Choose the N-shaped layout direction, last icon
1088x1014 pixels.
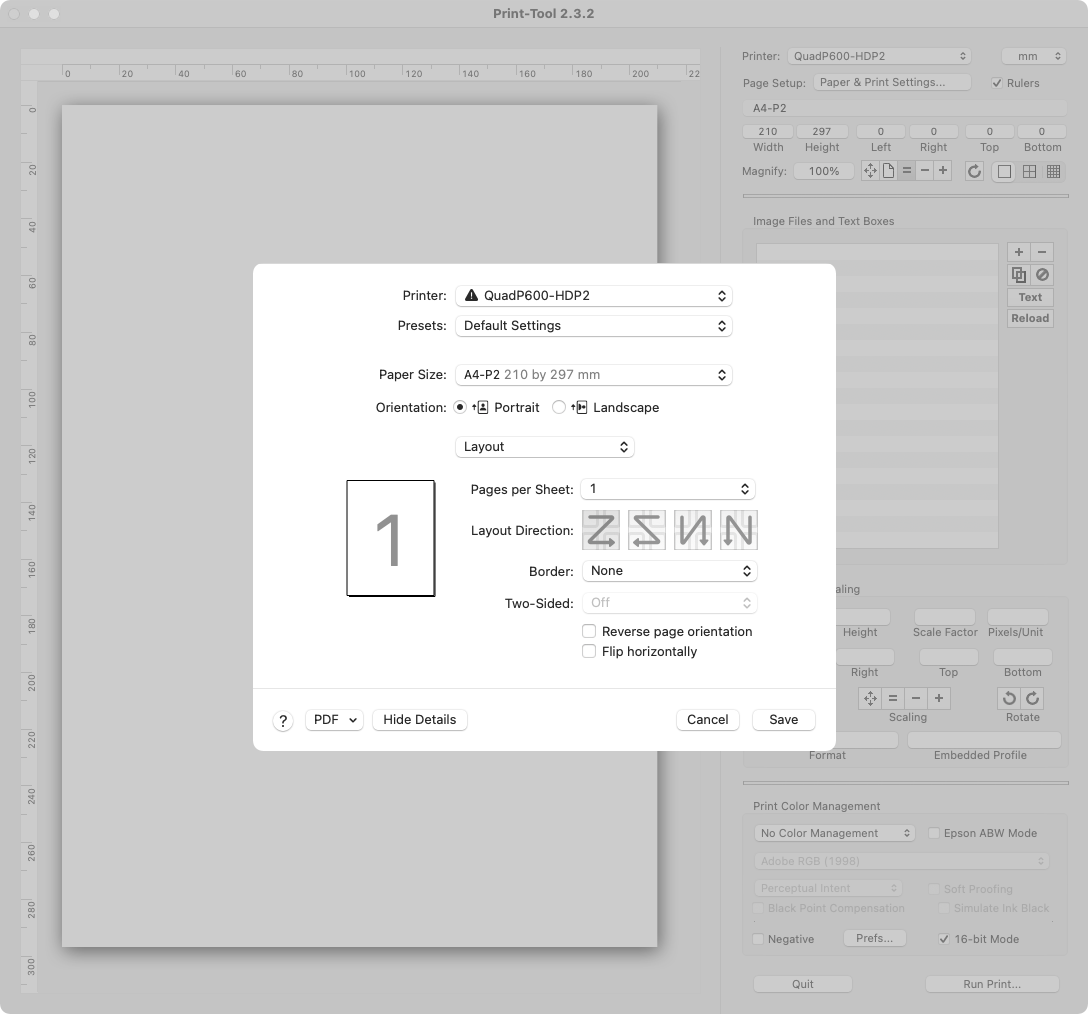tap(738, 530)
